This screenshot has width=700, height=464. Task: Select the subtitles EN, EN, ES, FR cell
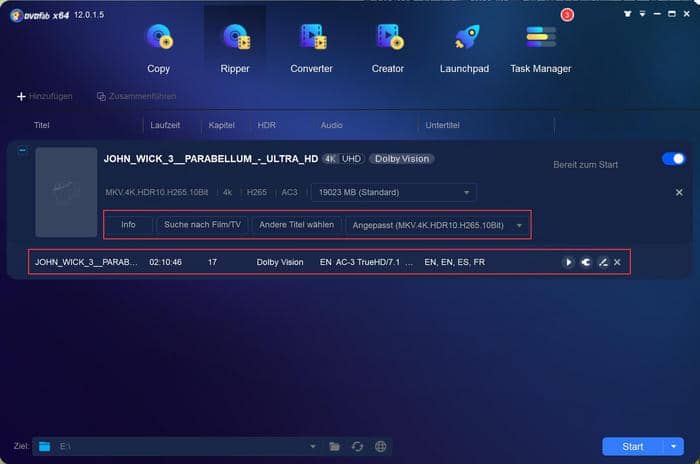pyautogui.click(x=454, y=262)
